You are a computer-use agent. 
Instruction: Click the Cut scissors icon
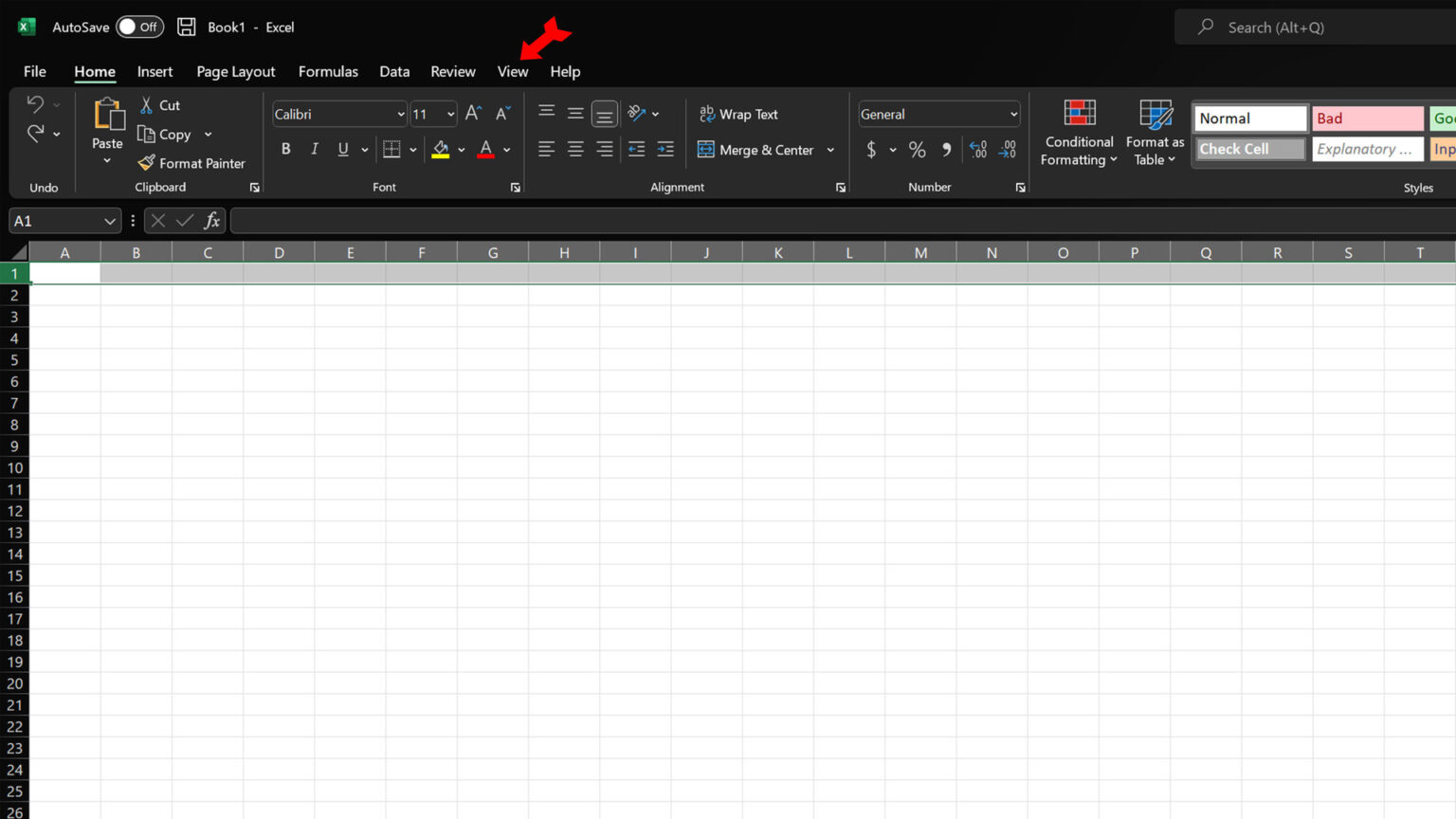[147, 105]
